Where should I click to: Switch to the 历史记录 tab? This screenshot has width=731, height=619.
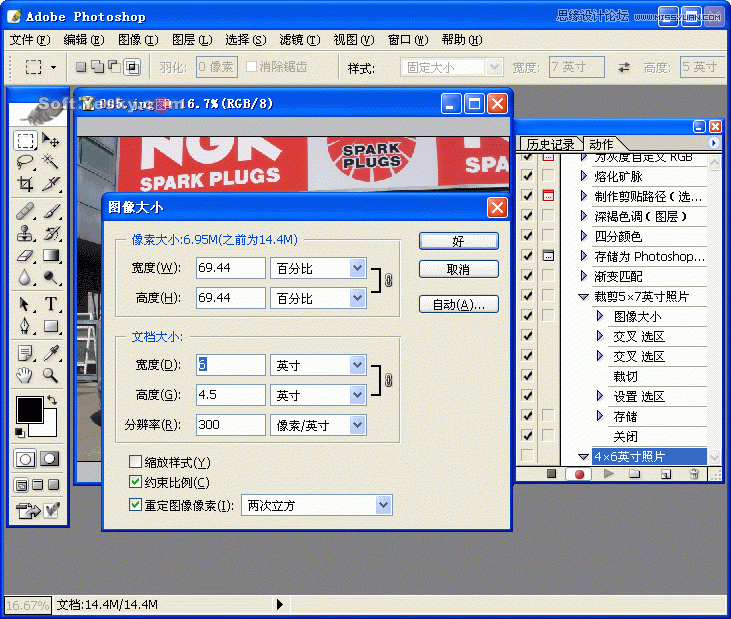click(x=551, y=144)
